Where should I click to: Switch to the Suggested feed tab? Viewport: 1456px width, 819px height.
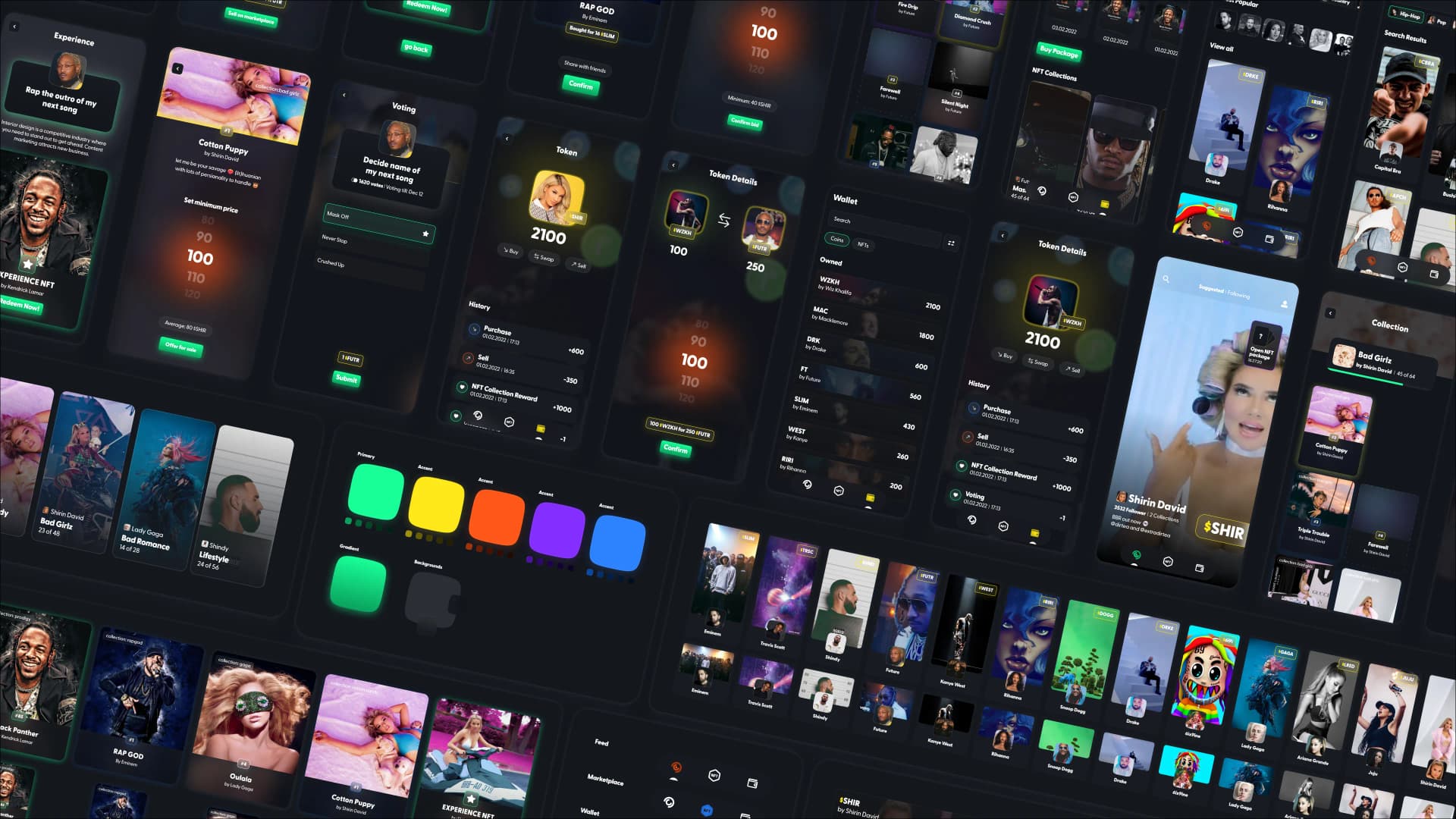click(x=1211, y=289)
